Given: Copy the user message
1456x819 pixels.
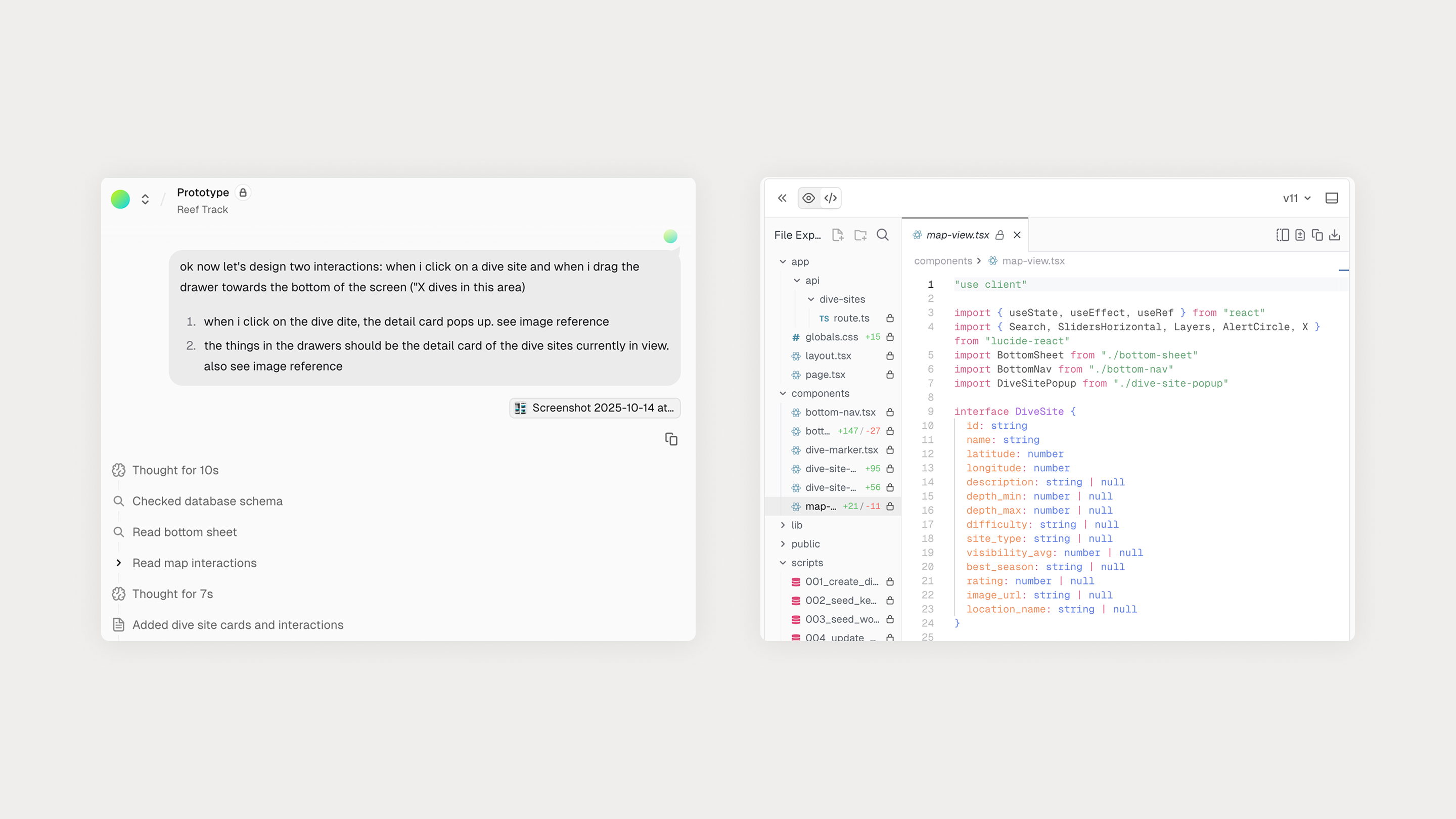Looking at the screenshot, I should [x=671, y=439].
